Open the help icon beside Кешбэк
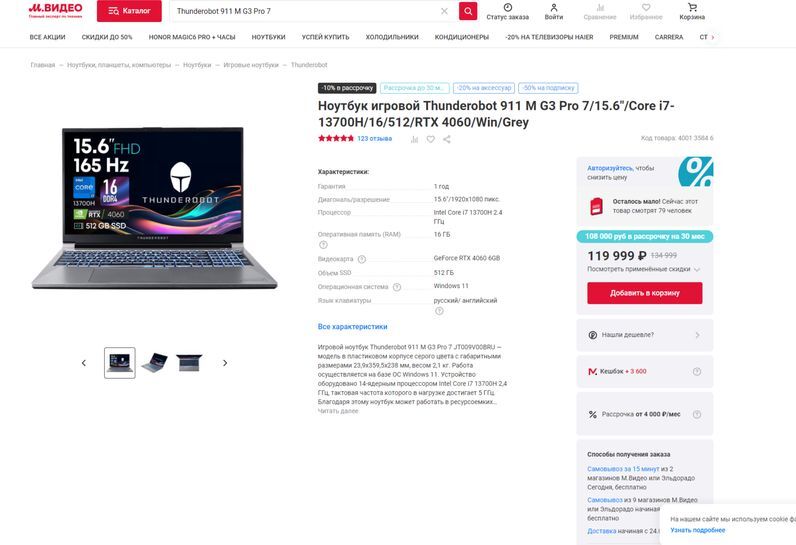Image resolution: width=796 pixels, height=545 pixels. click(x=697, y=371)
